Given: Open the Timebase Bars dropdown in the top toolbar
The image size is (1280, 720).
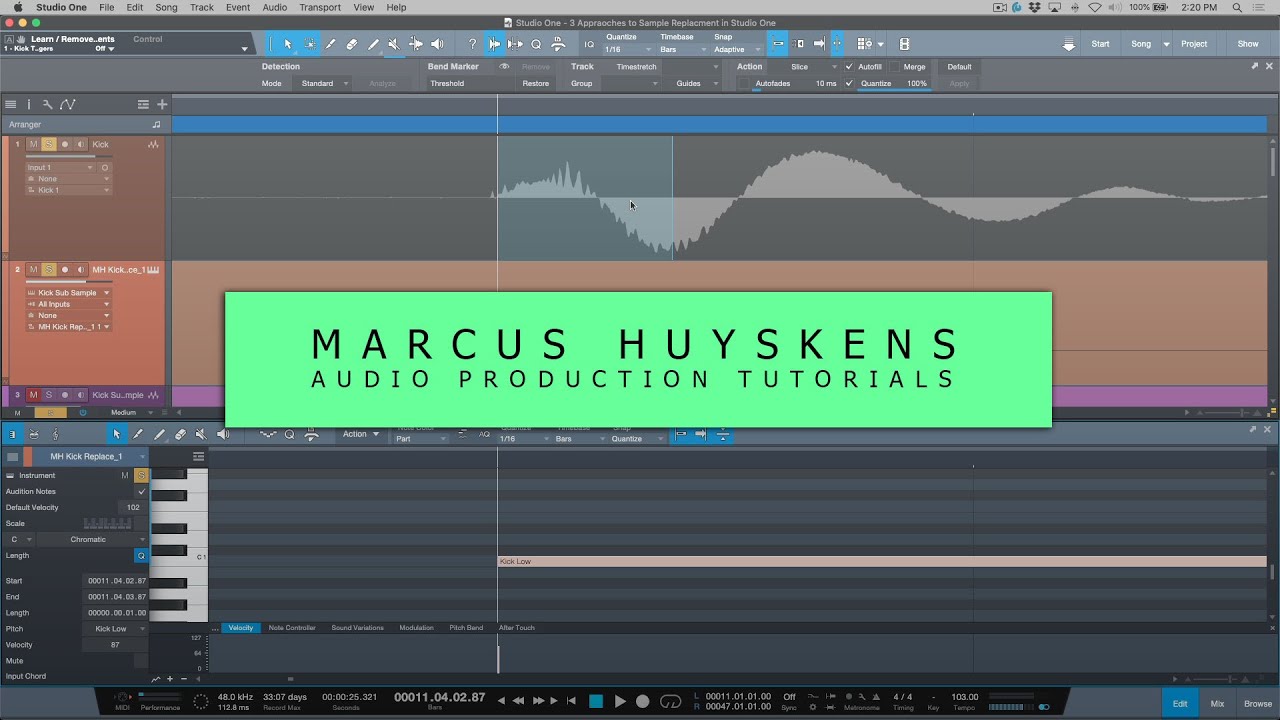Looking at the screenshot, I should pyautogui.click(x=681, y=49).
